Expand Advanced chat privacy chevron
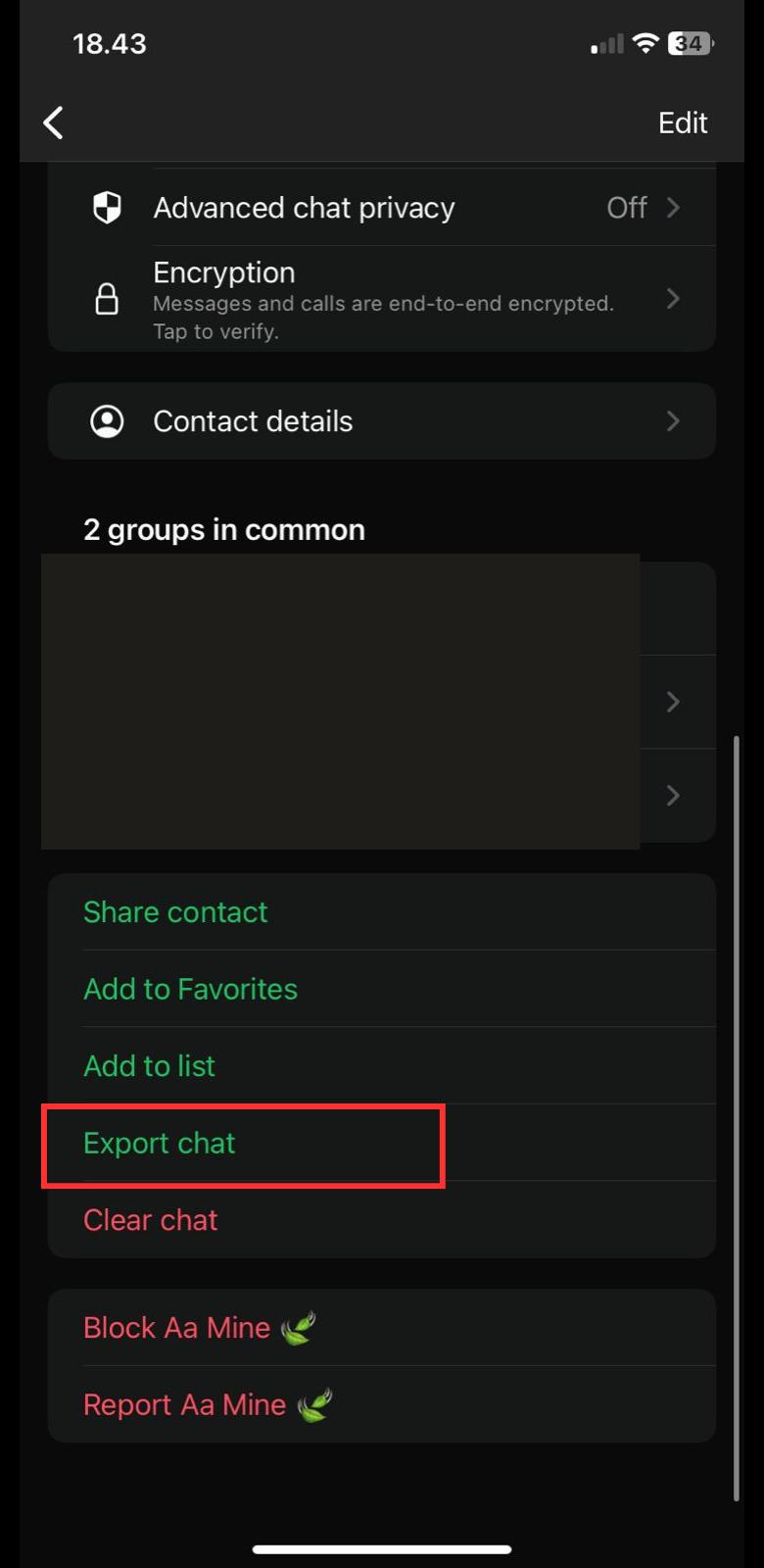Screen dimensions: 764x1568 [673, 208]
